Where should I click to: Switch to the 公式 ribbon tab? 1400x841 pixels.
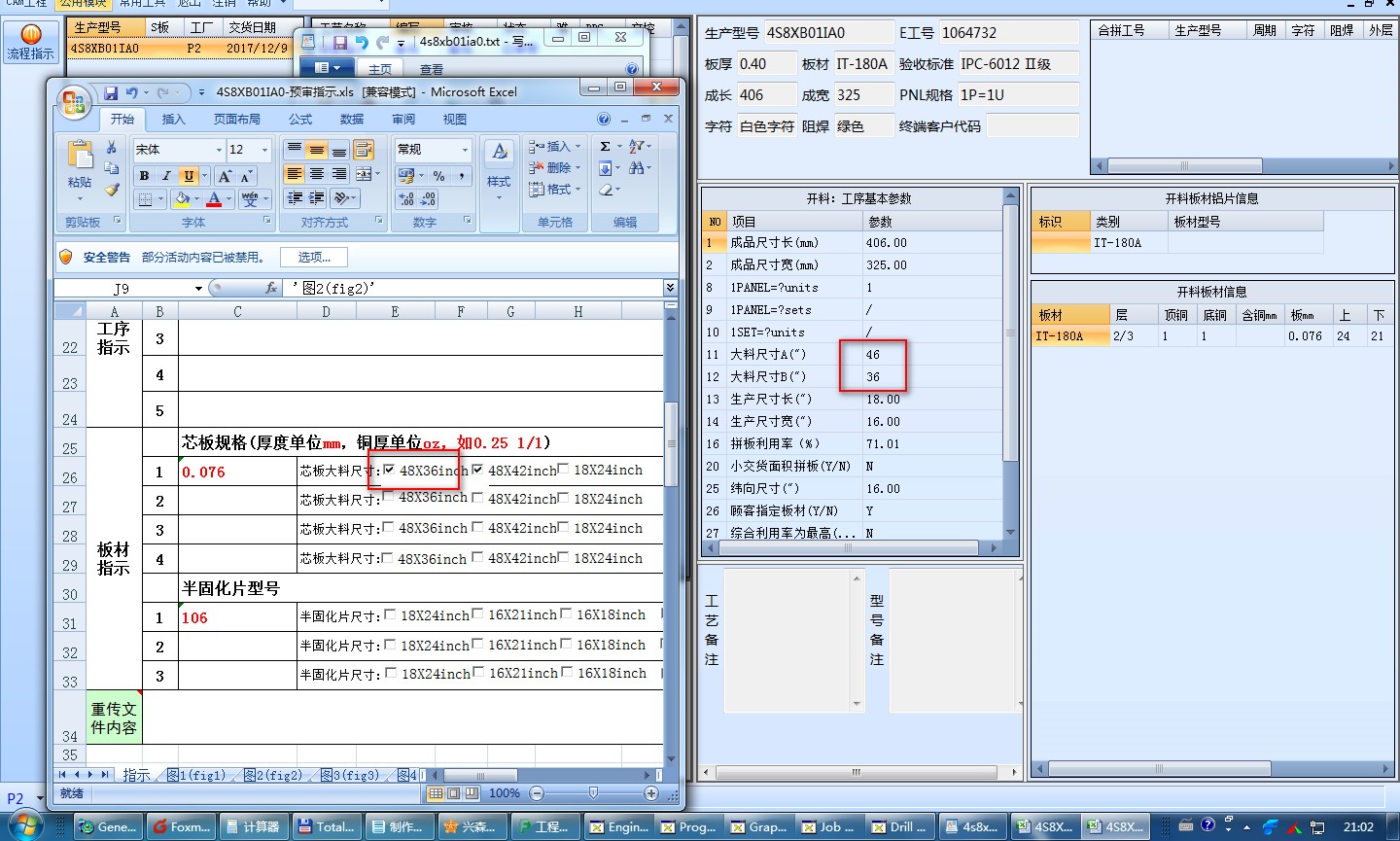(300, 119)
